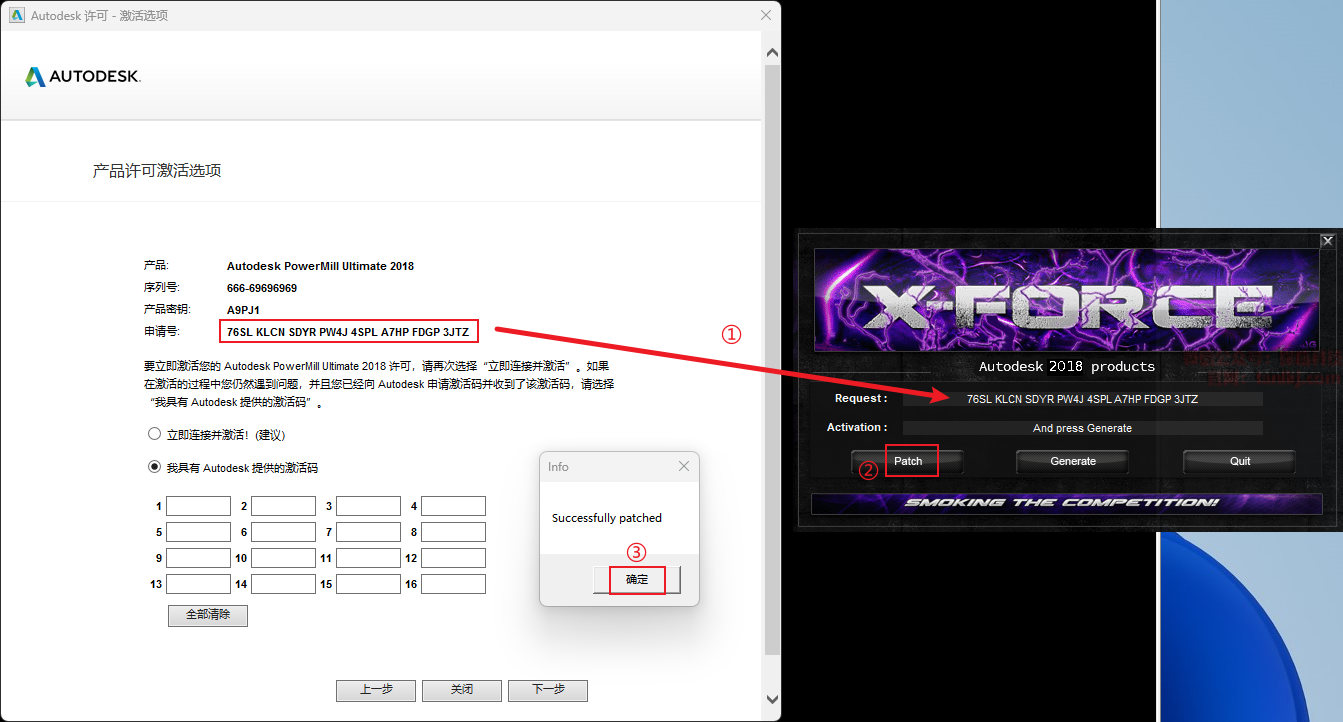Click the Autodesk 许可 - 激活选项 window title
The height and width of the screenshot is (722, 1343).
pos(99,16)
